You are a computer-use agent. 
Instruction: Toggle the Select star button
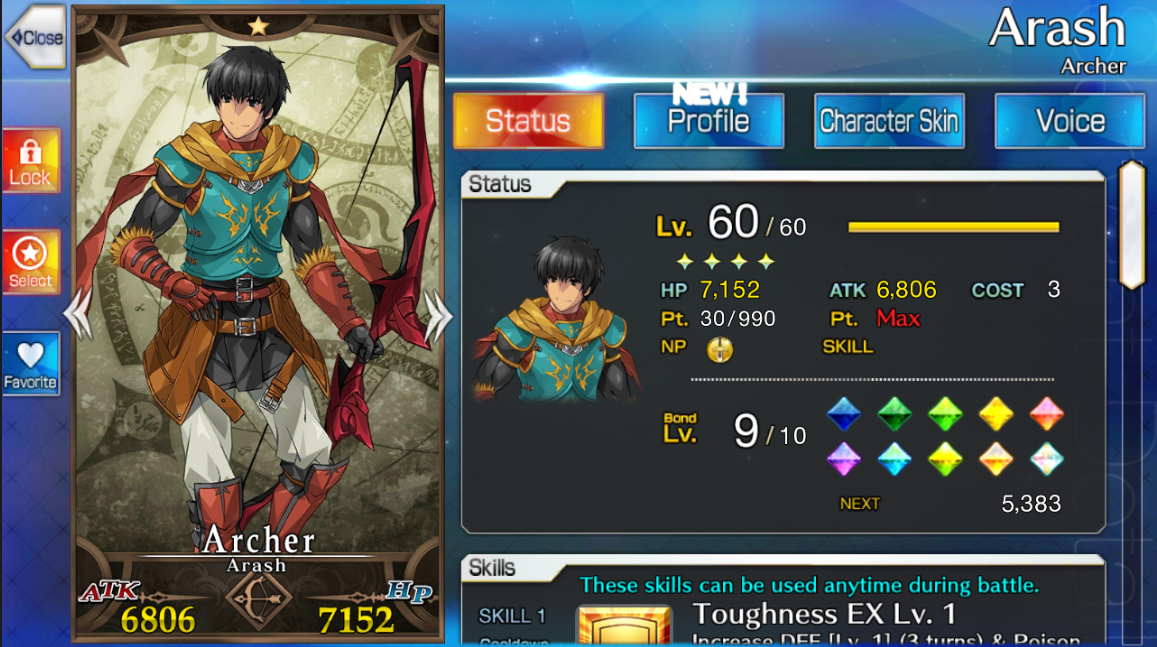[30, 262]
